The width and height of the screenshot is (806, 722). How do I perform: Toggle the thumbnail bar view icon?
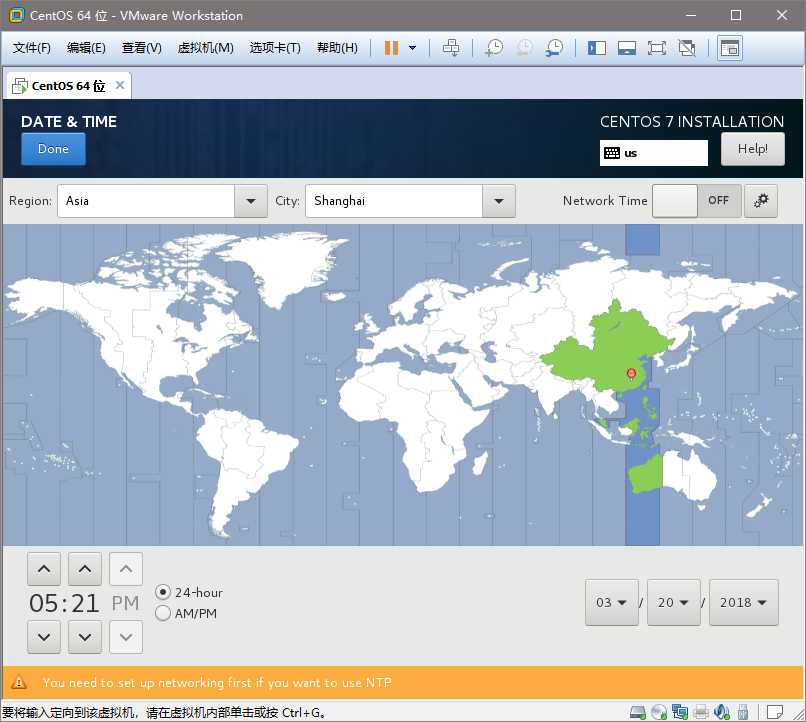(627, 48)
